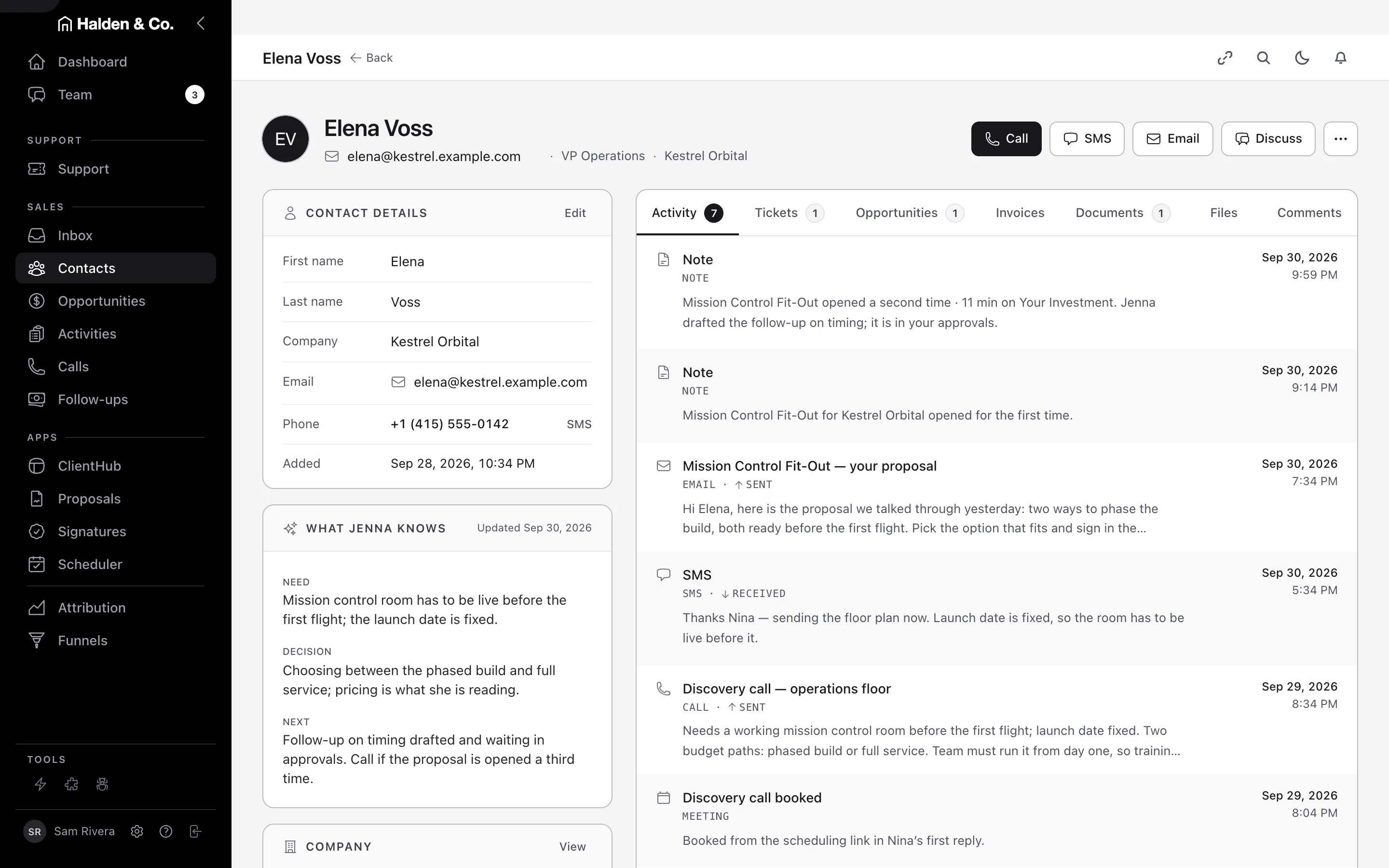Open Funnels in the sidebar
Image resolution: width=1389 pixels, height=868 pixels.
tap(115, 640)
